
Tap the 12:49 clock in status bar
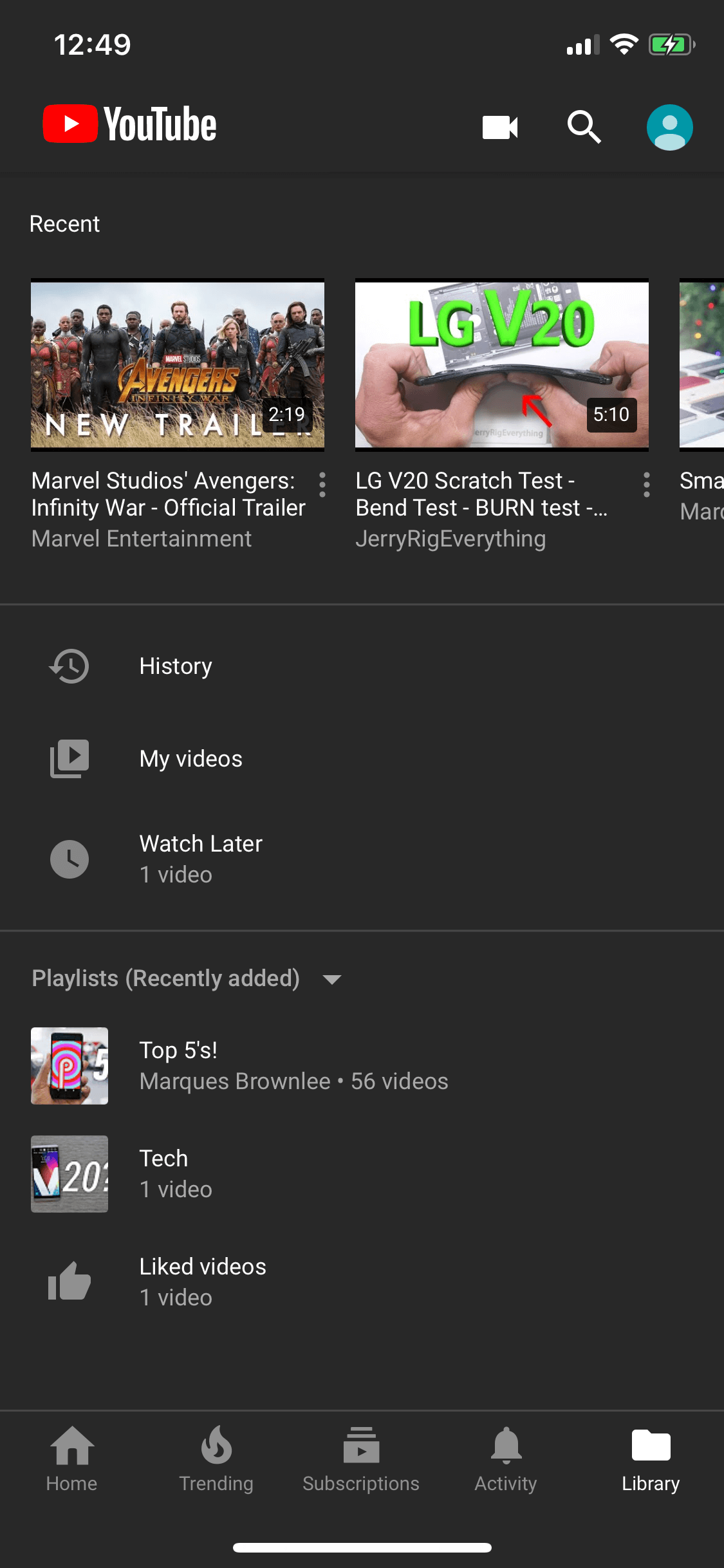point(92,45)
